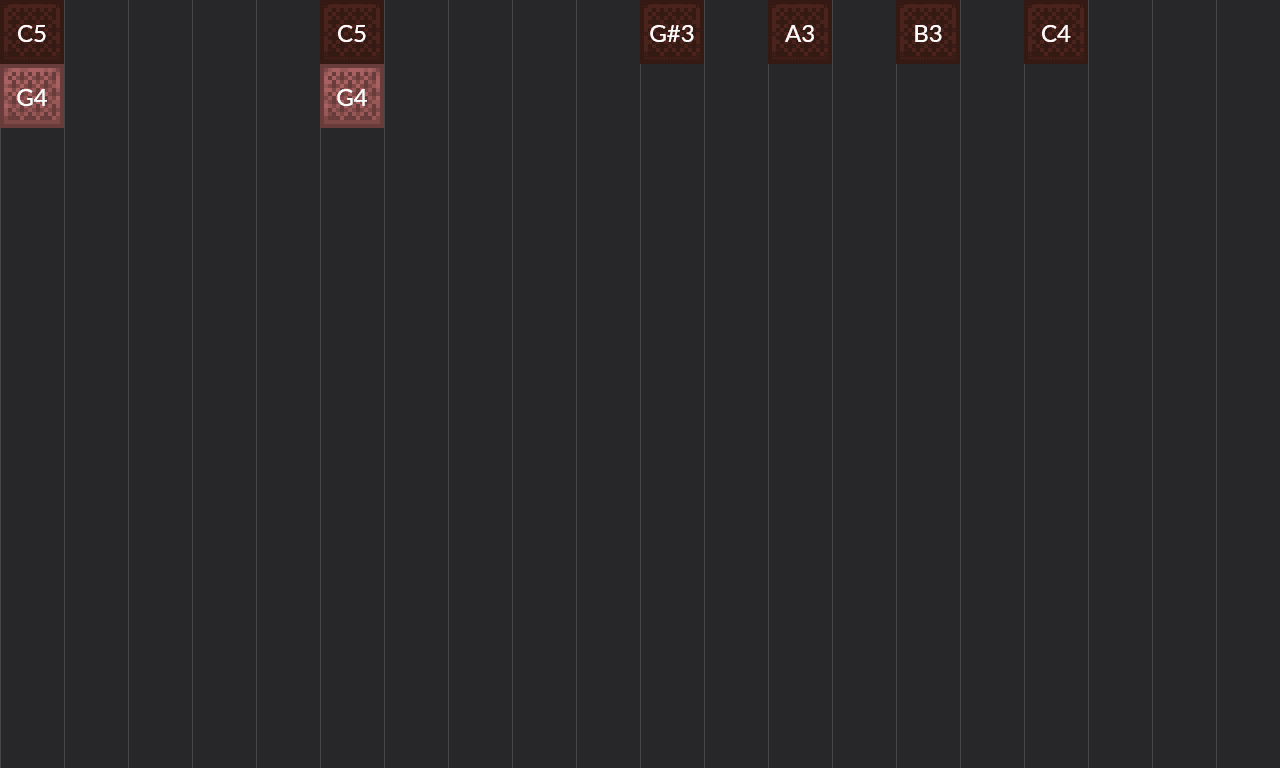The height and width of the screenshot is (768, 1280).
Task: Click empty cell directly below first G4 note
Action: click(32, 160)
